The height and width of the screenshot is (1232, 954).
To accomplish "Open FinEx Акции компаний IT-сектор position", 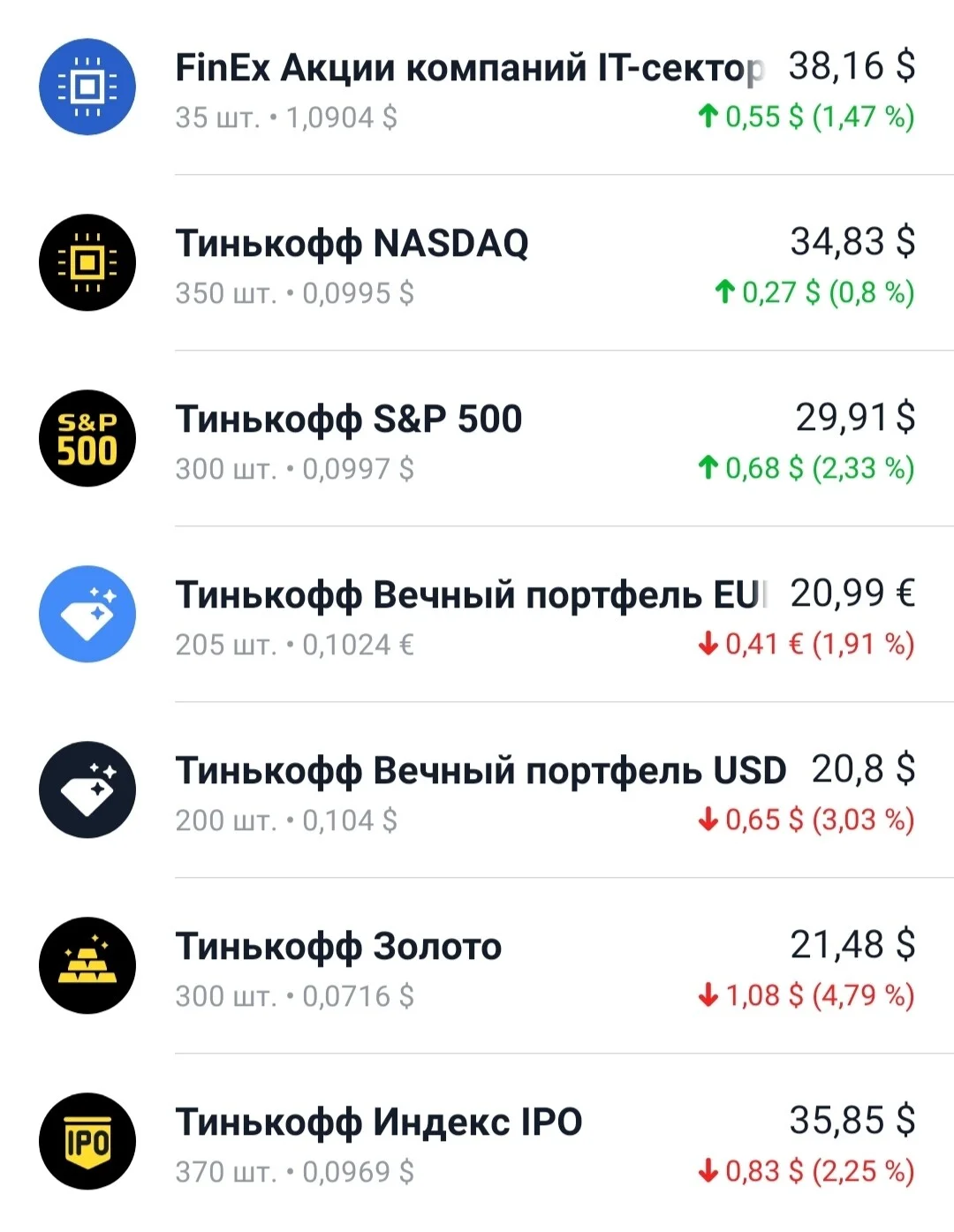I will [470, 68].
